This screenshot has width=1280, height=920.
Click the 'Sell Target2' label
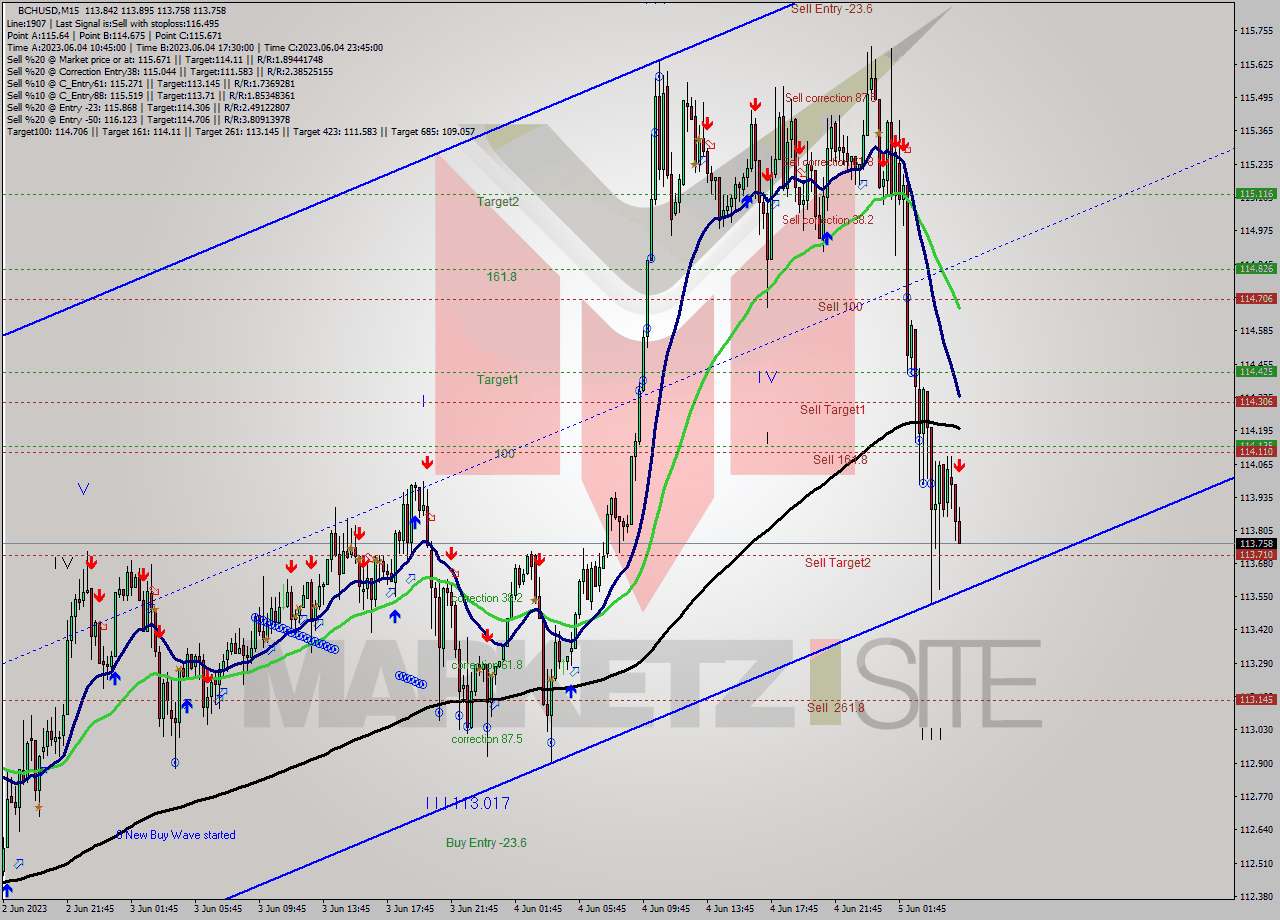point(838,563)
